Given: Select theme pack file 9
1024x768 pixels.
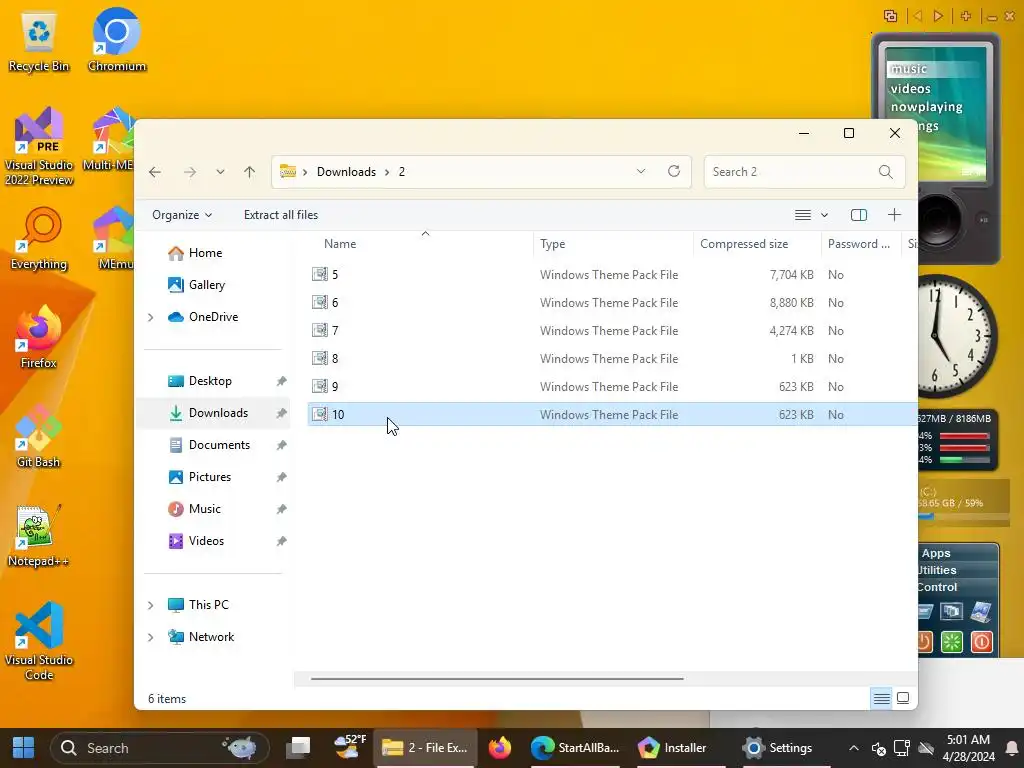Looking at the screenshot, I should [613, 387].
